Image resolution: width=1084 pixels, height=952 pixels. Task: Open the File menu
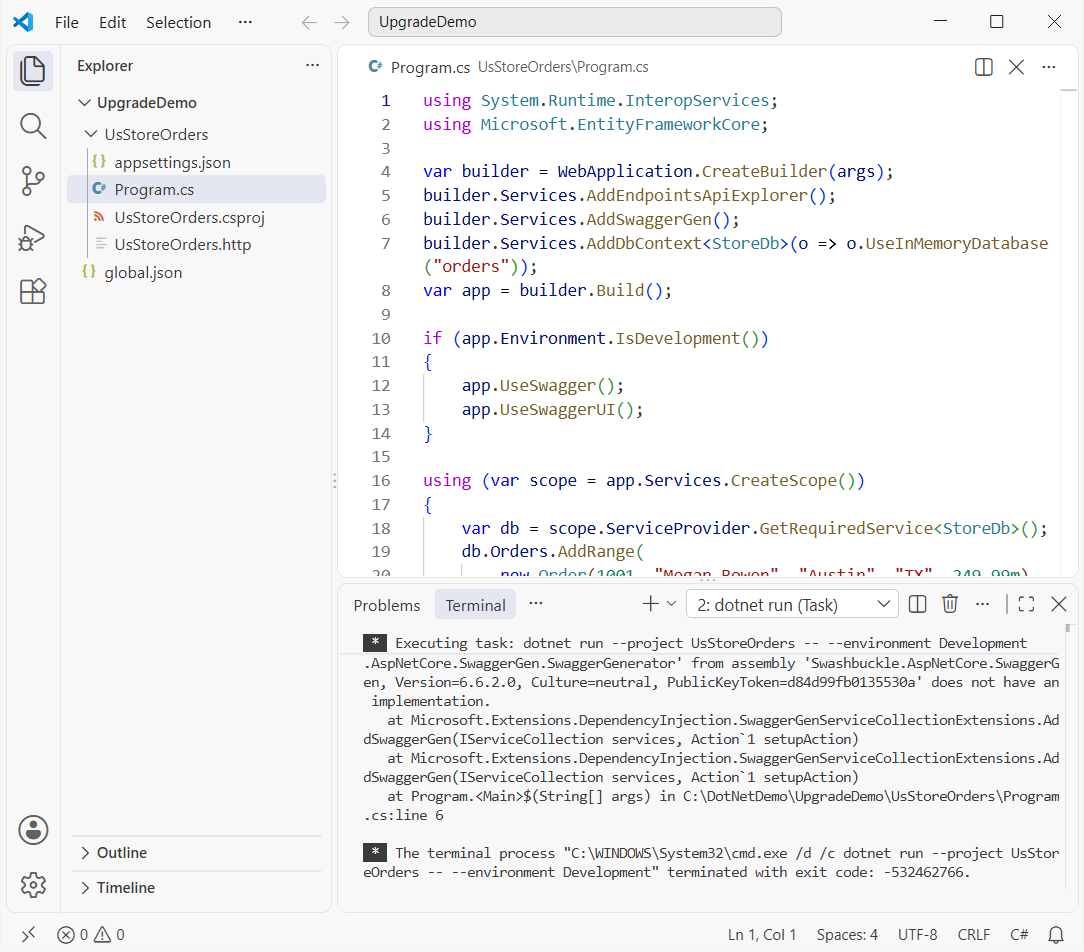(66, 23)
